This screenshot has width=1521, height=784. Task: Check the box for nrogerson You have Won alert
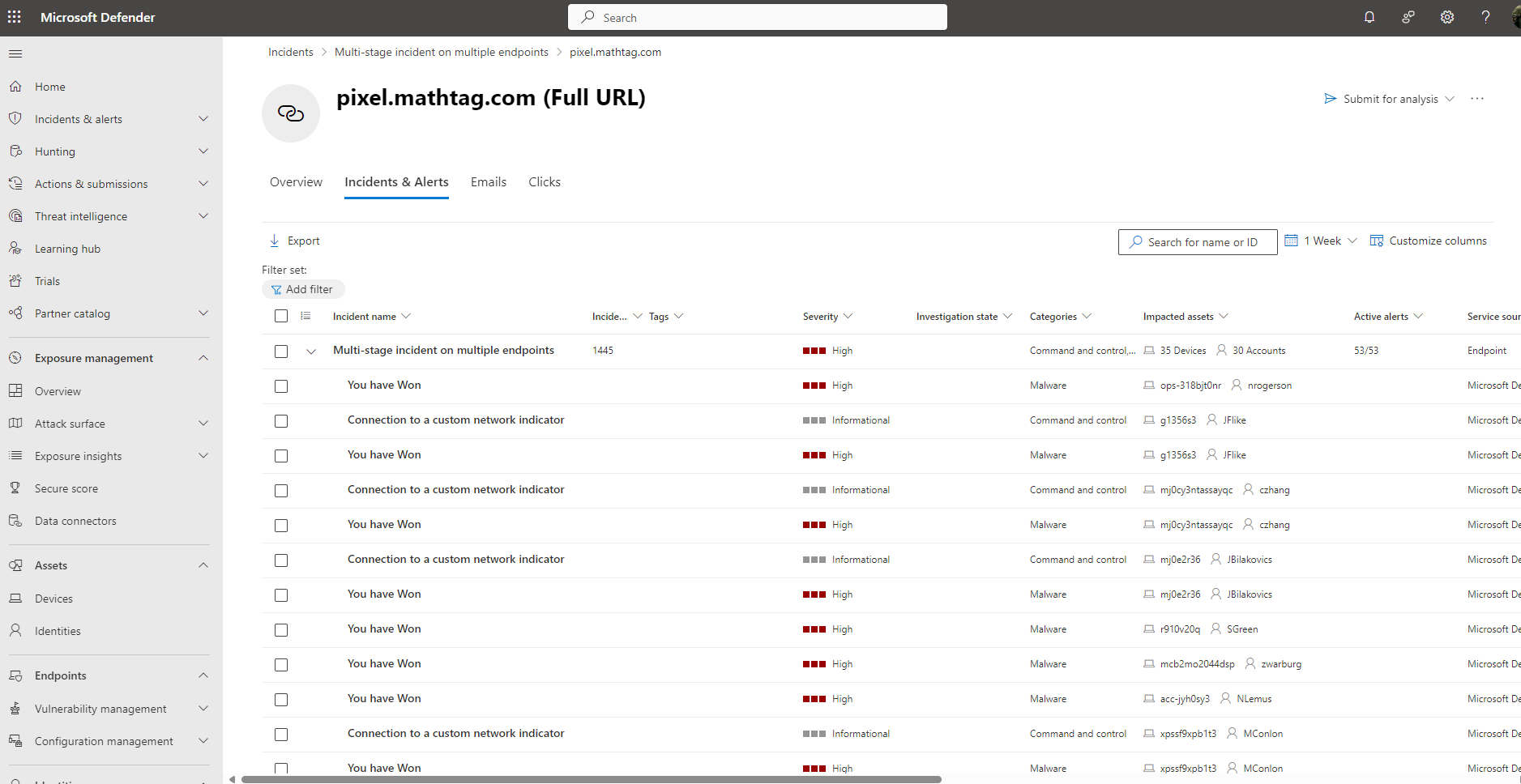click(281, 386)
